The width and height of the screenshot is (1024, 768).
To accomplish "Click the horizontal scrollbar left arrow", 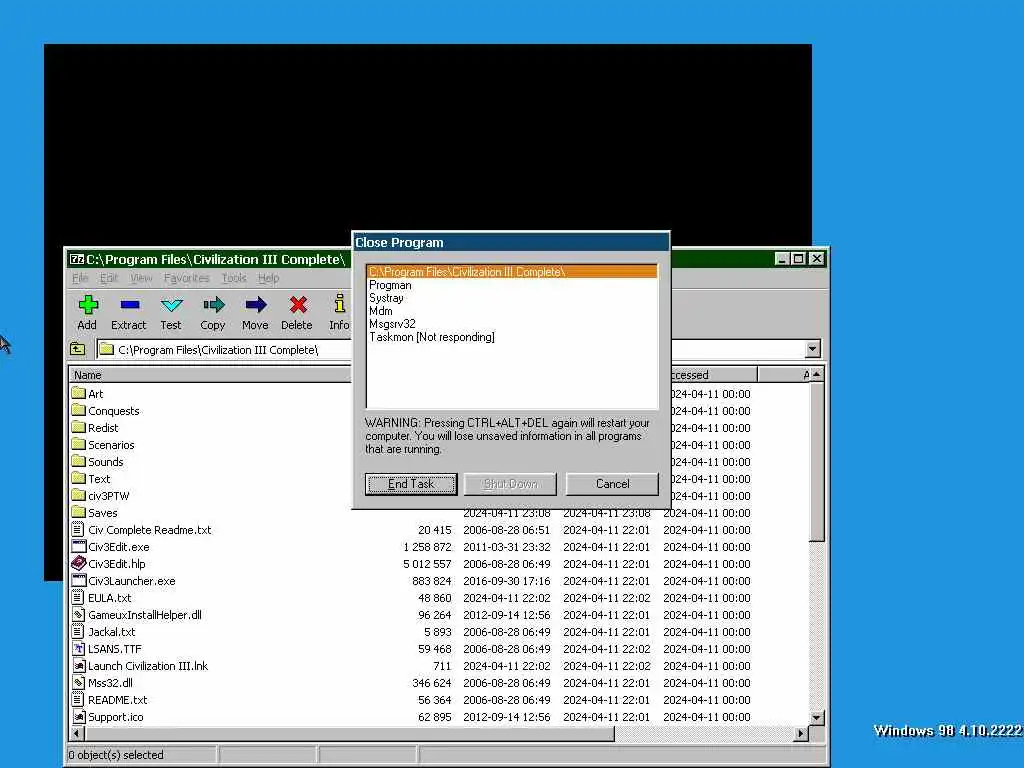I will tap(76, 733).
